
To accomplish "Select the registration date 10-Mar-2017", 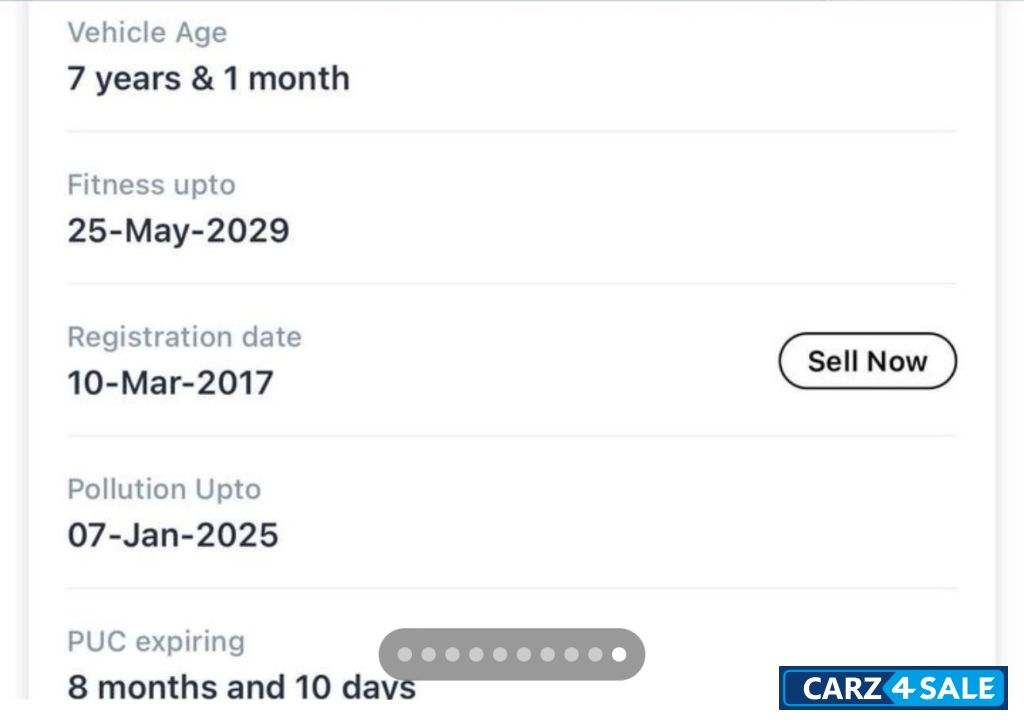I will point(170,383).
